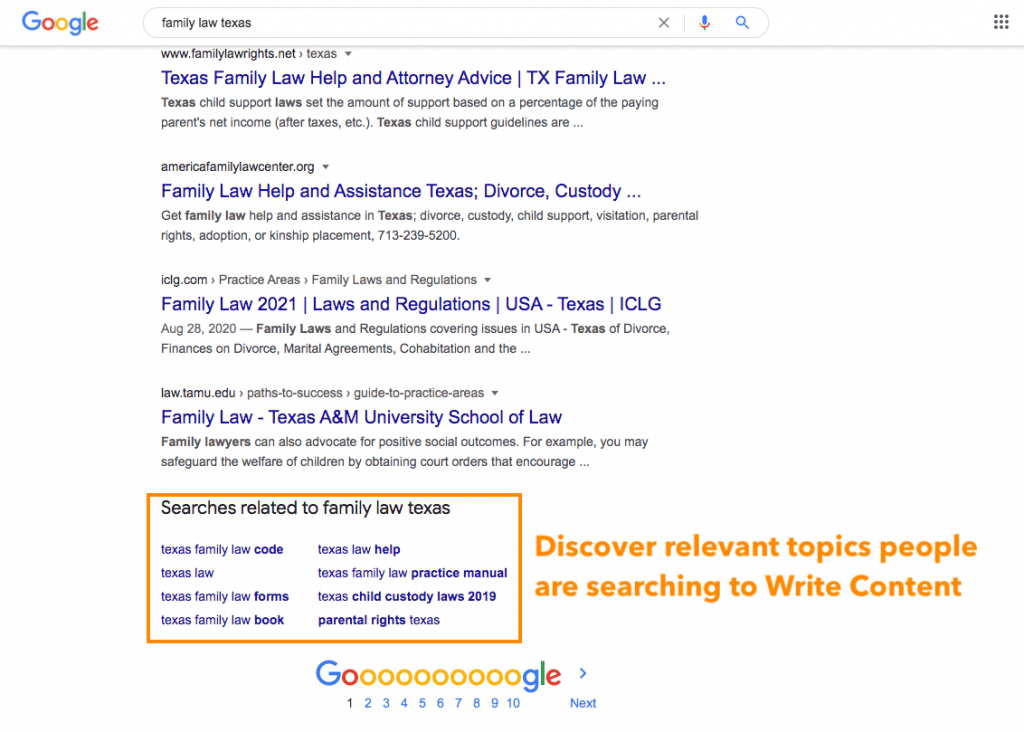Open 'Texas Family Law Help and Attorney Advice' result

413,78
